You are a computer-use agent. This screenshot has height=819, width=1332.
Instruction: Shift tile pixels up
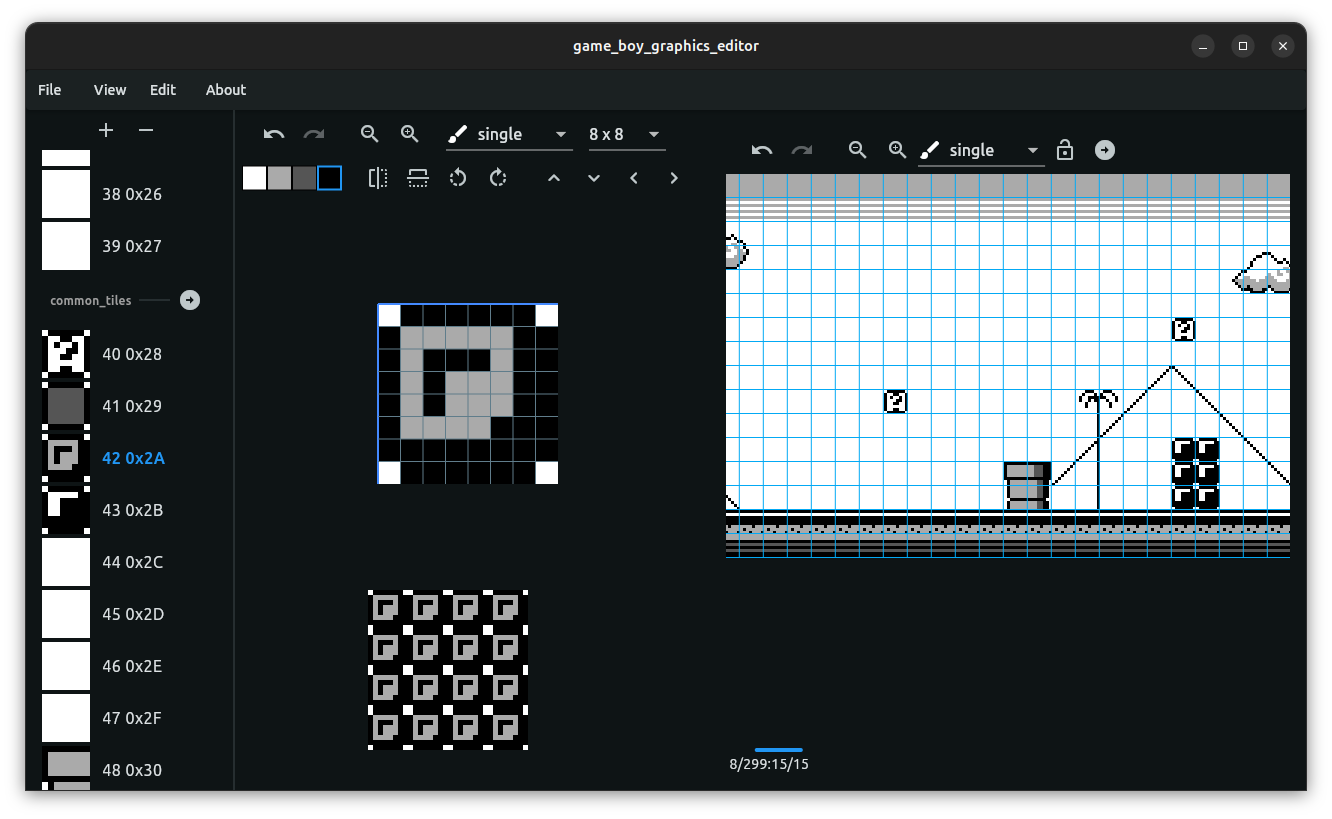[554, 178]
